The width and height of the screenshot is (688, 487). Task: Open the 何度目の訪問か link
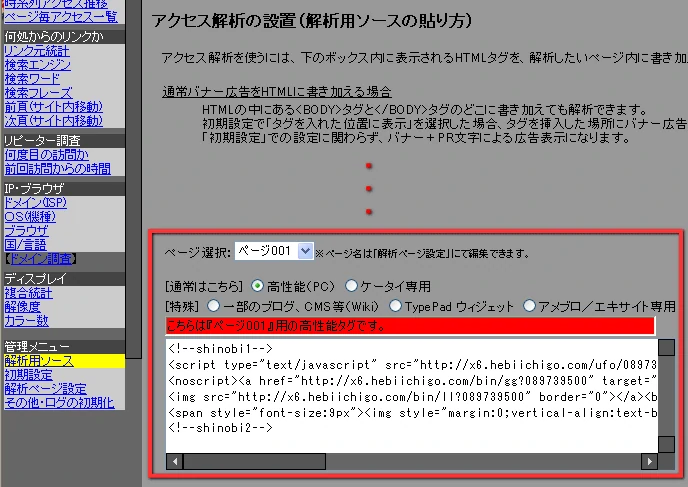coord(46,155)
